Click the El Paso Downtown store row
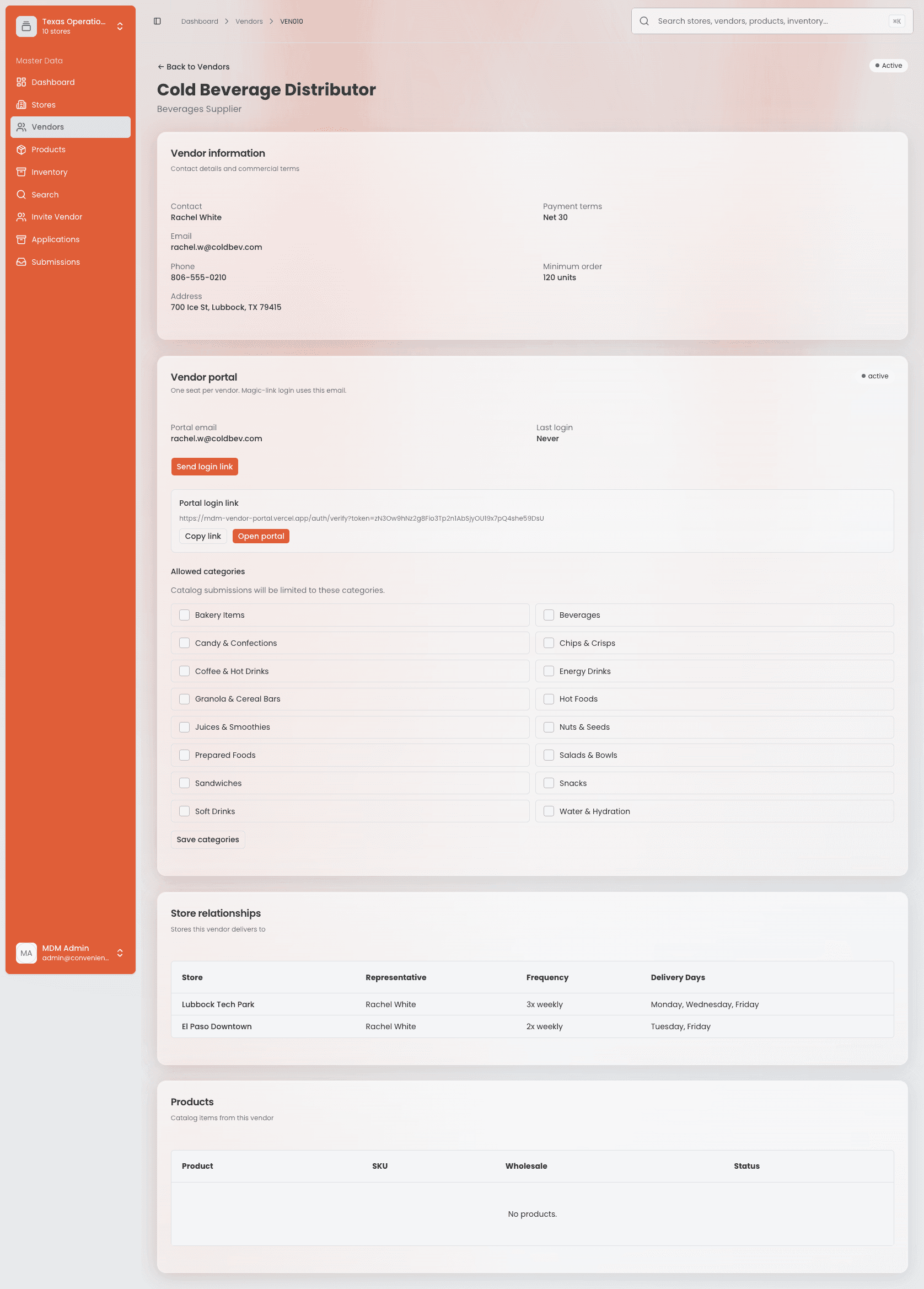 pyautogui.click(x=532, y=1026)
